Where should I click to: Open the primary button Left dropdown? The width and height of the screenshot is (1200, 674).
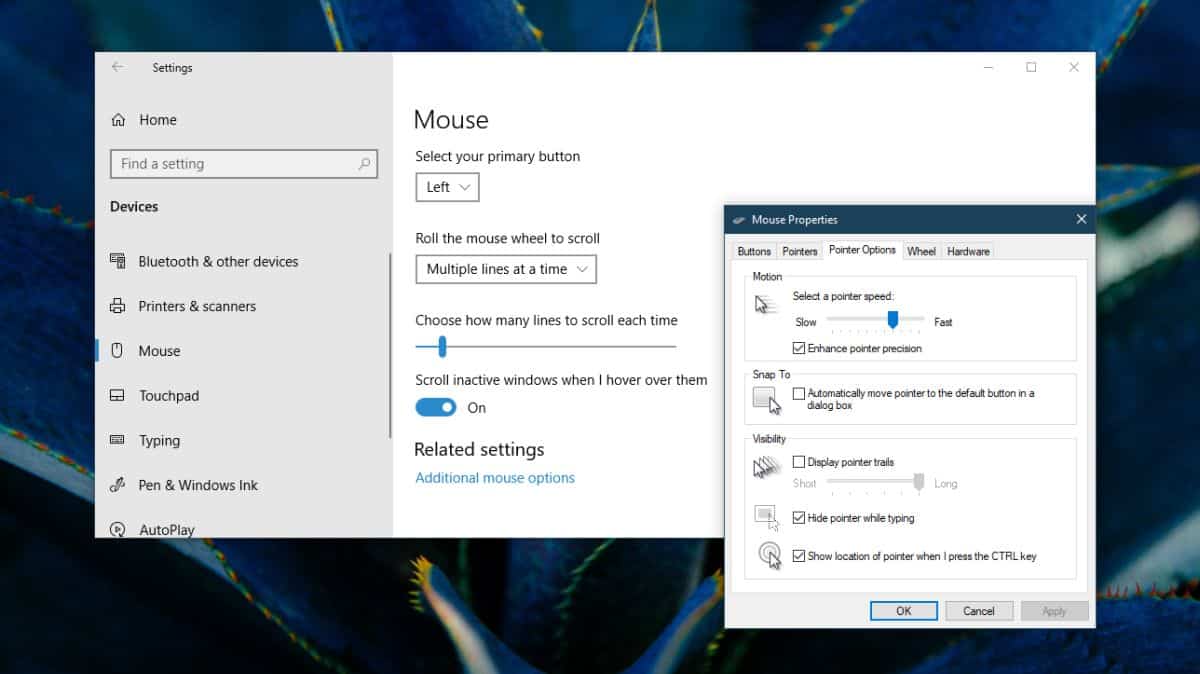point(447,187)
